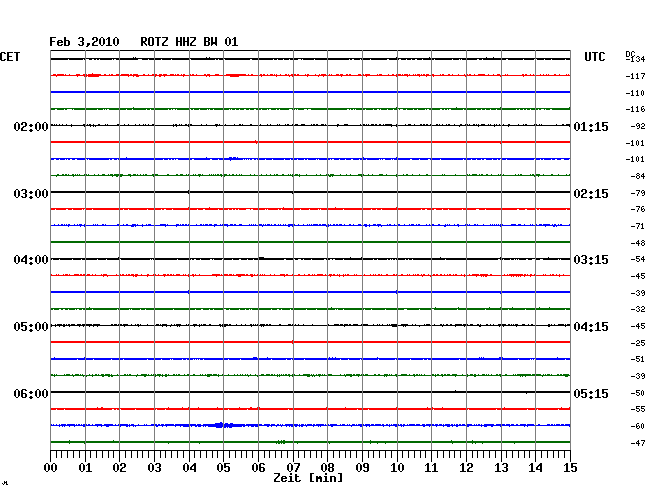650x494 pixels.
Task: Click the DC offset value -48
Action: click(x=638, y=243)
